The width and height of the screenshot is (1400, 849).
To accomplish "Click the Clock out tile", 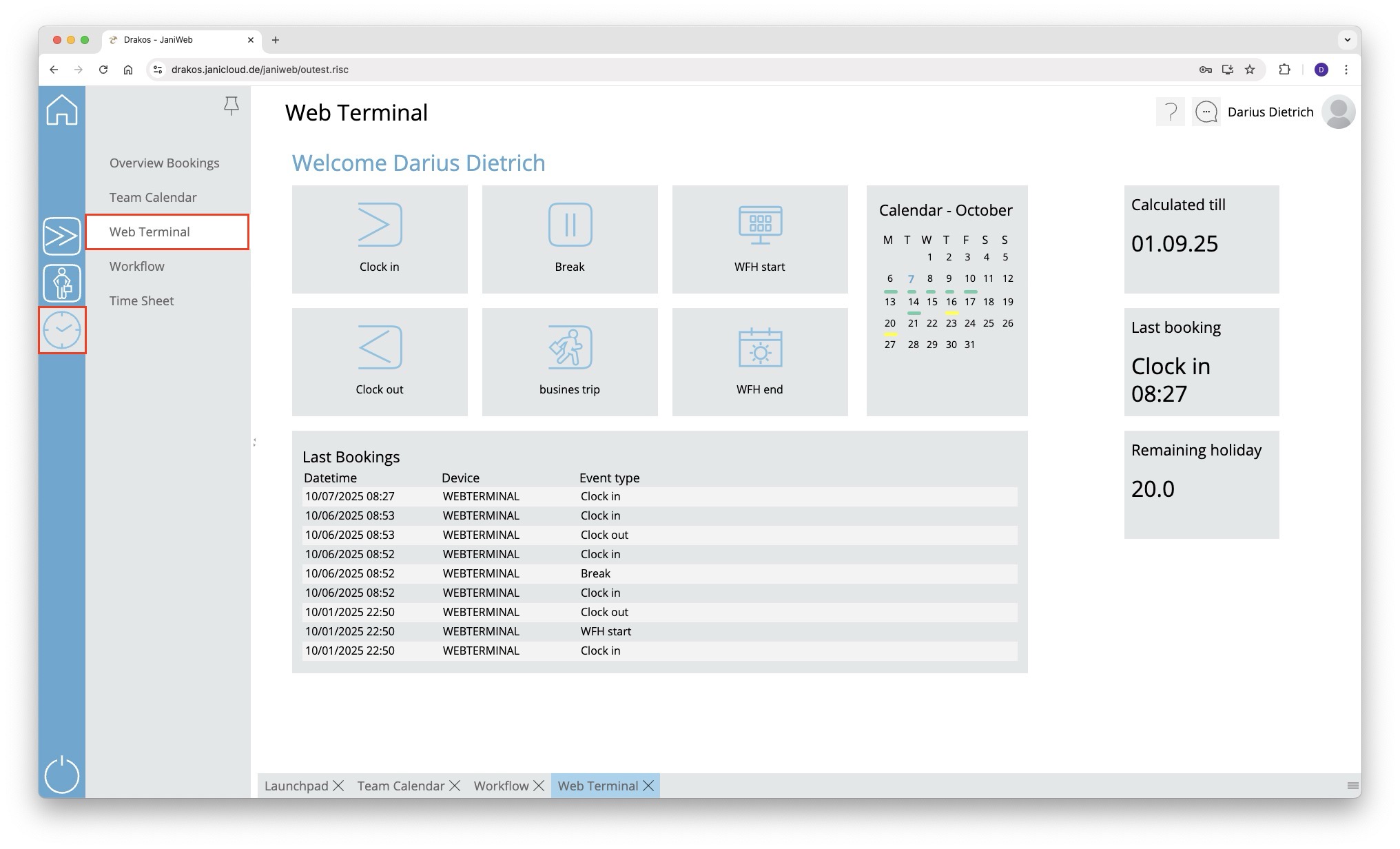I will pyautogui.click(x=379, y=361).
